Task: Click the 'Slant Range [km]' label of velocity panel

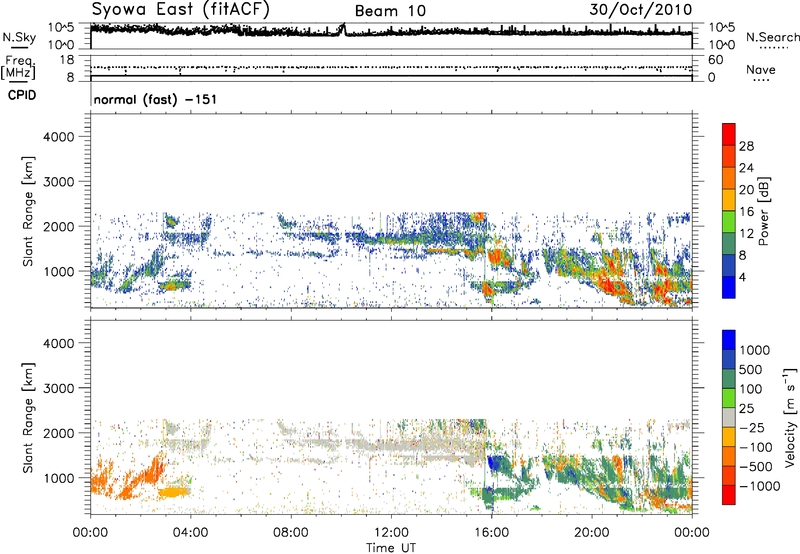Action: 28,417
